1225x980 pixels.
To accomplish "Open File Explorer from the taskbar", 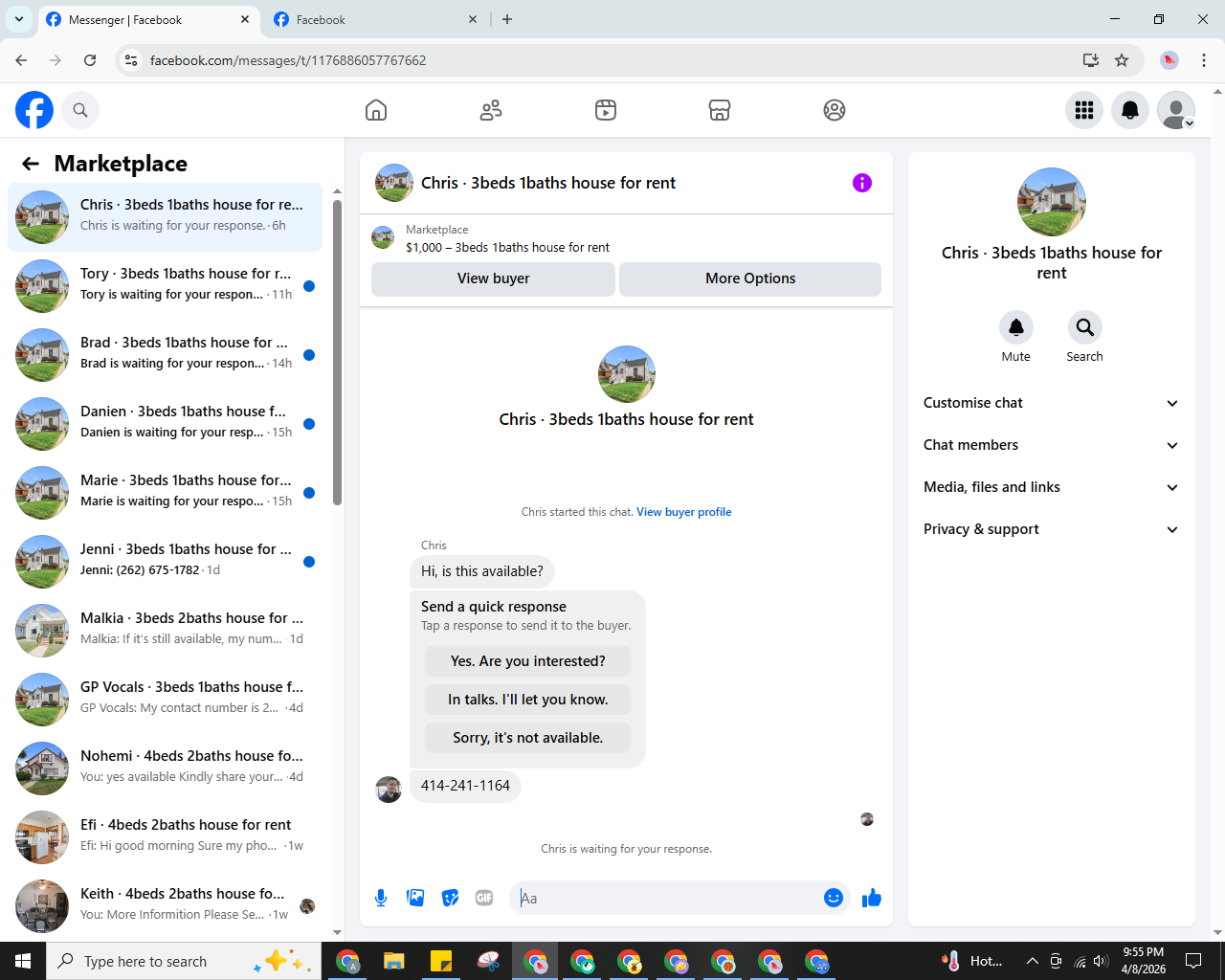I will pyautogui.click(x=394, y=961).
